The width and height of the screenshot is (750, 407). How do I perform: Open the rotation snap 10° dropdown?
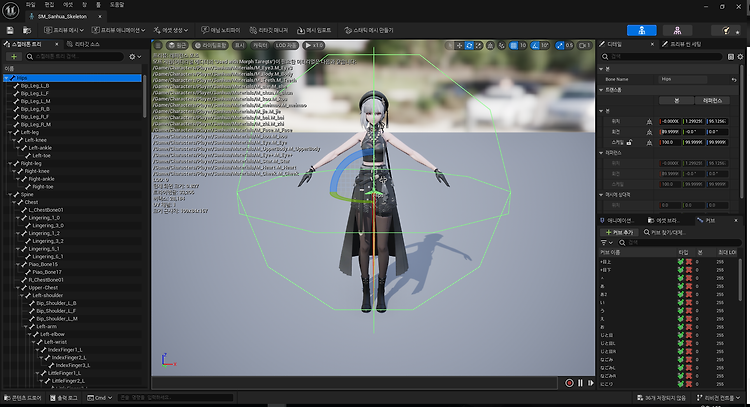[545, 45]
